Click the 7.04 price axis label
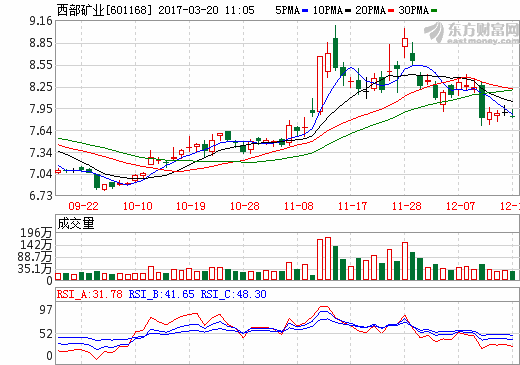This screenshot has height=365, width=520. point(41,174)
